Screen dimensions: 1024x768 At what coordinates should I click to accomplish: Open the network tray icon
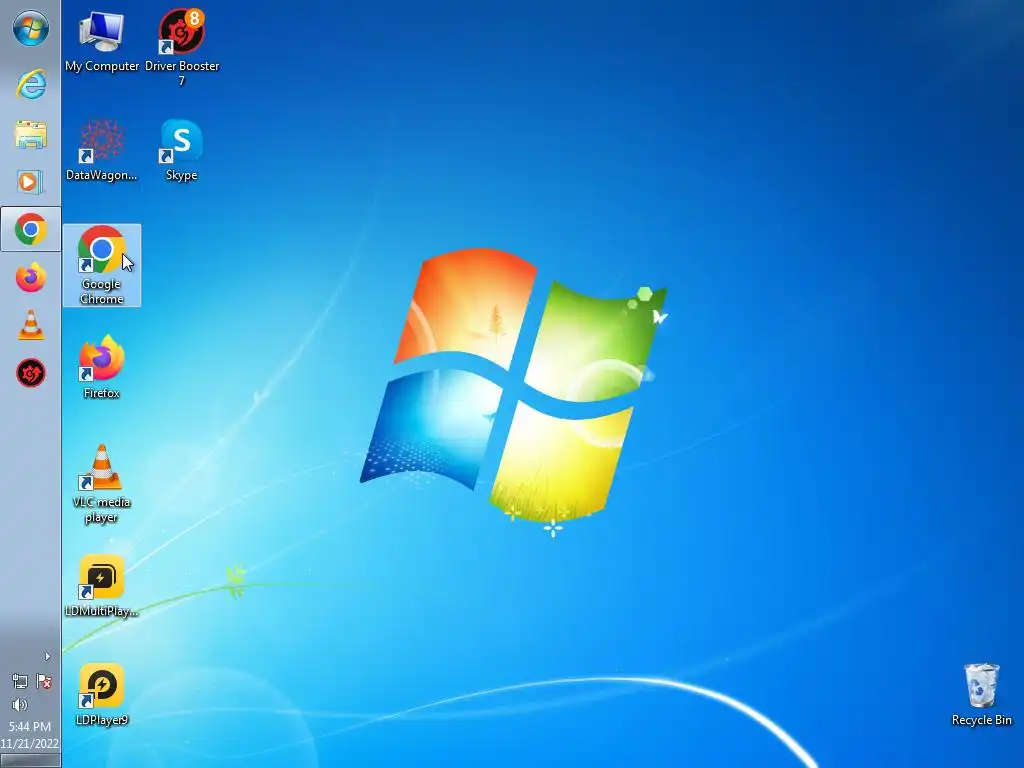[20, 682]
